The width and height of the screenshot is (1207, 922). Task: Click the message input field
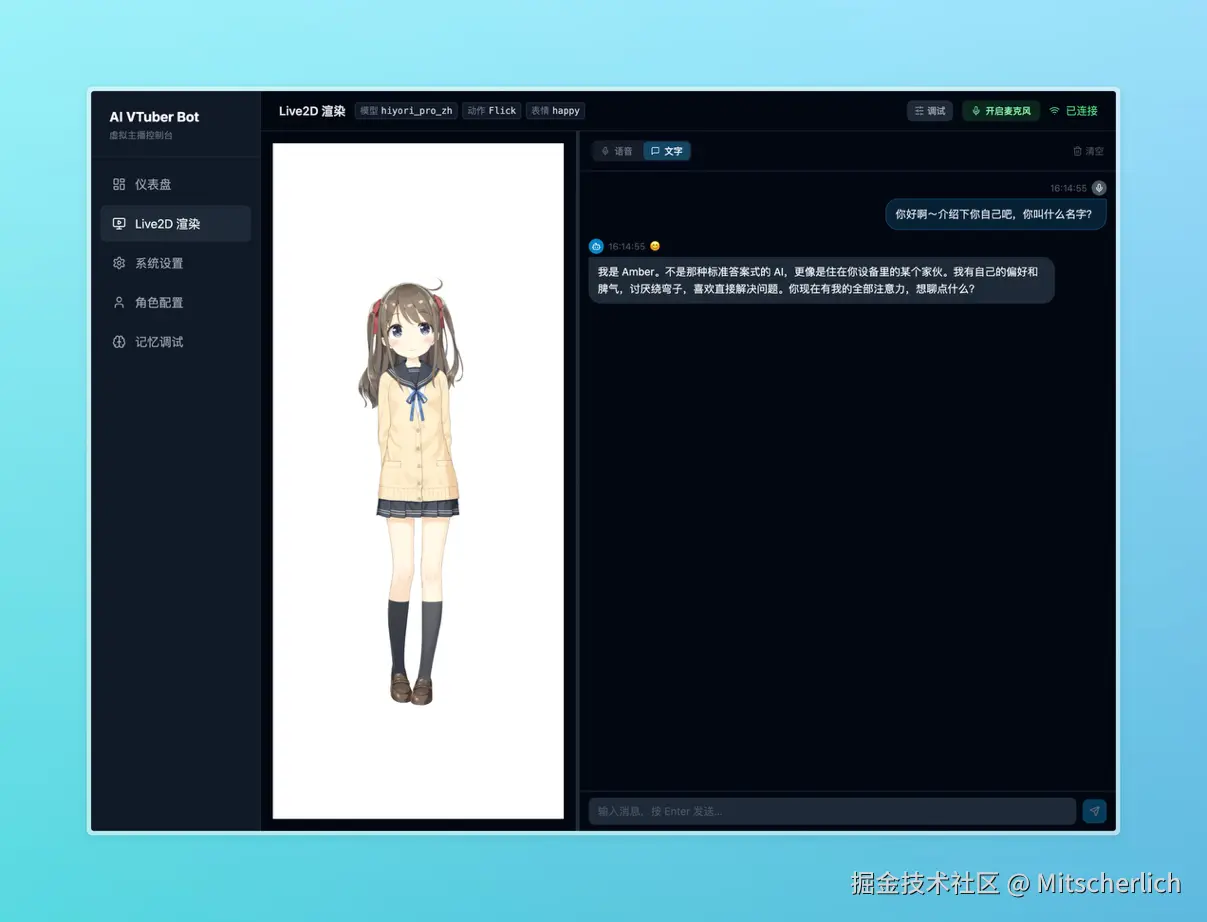830,811
